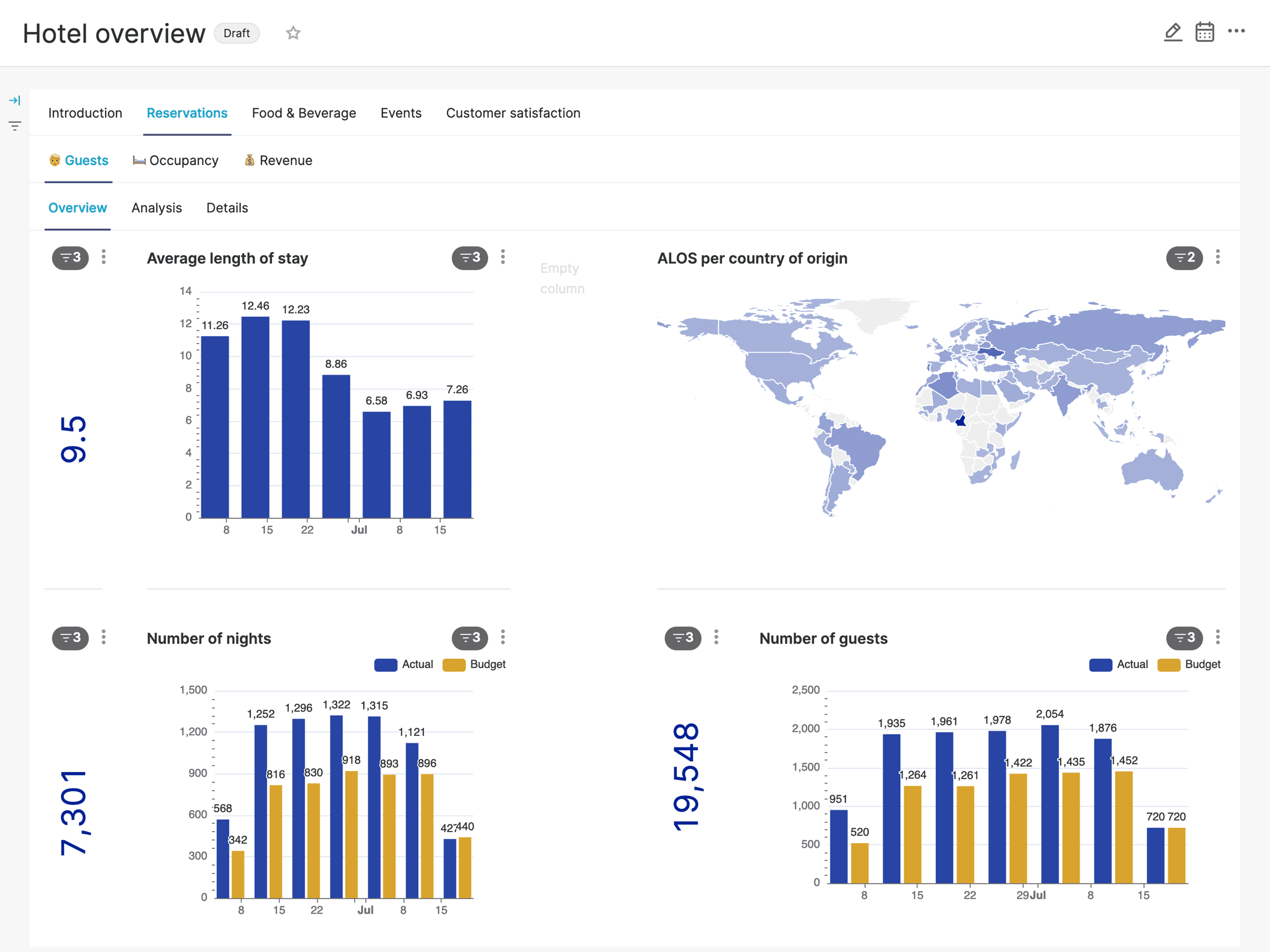Click filter badge next to 9.5 metric

70,258
